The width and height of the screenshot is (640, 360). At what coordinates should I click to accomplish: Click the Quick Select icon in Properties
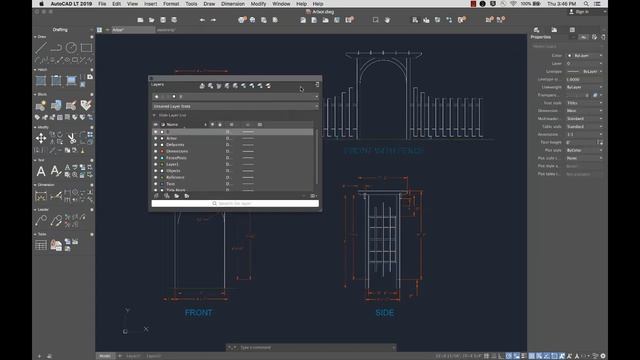(x=594, y=37)
